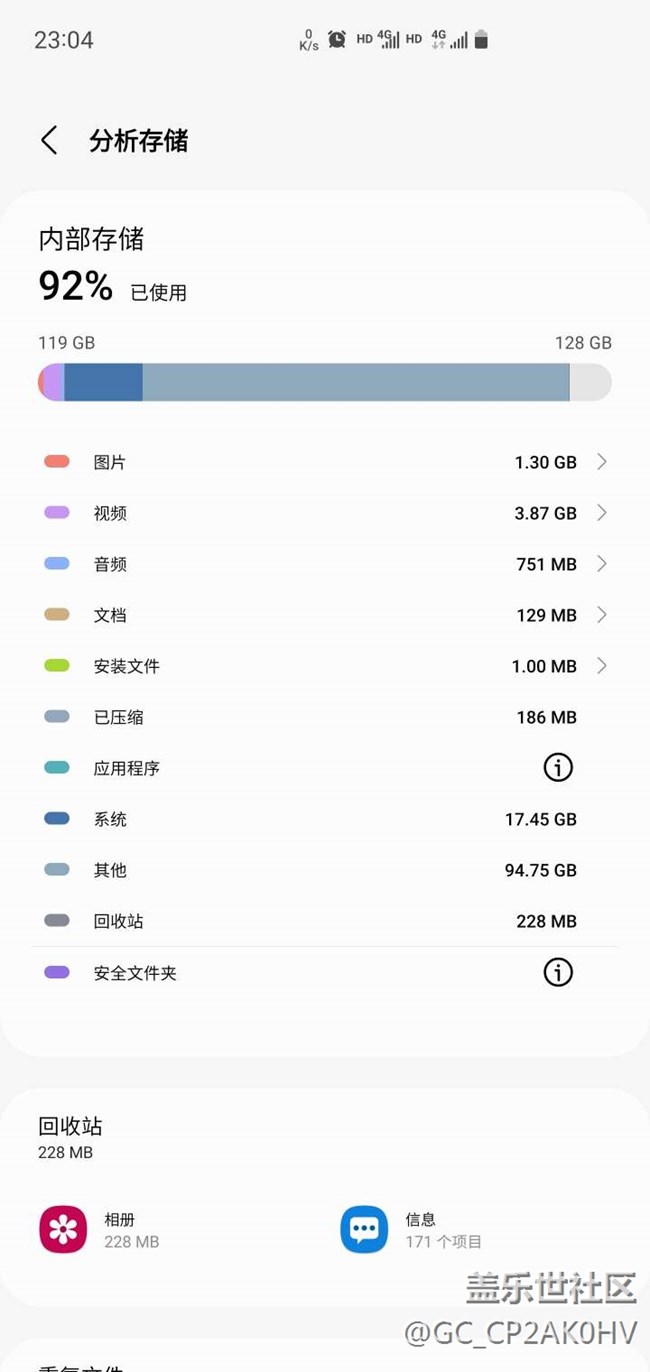
Task: Expand the 图片 category chevron
Action: click(x=601, y=462)
